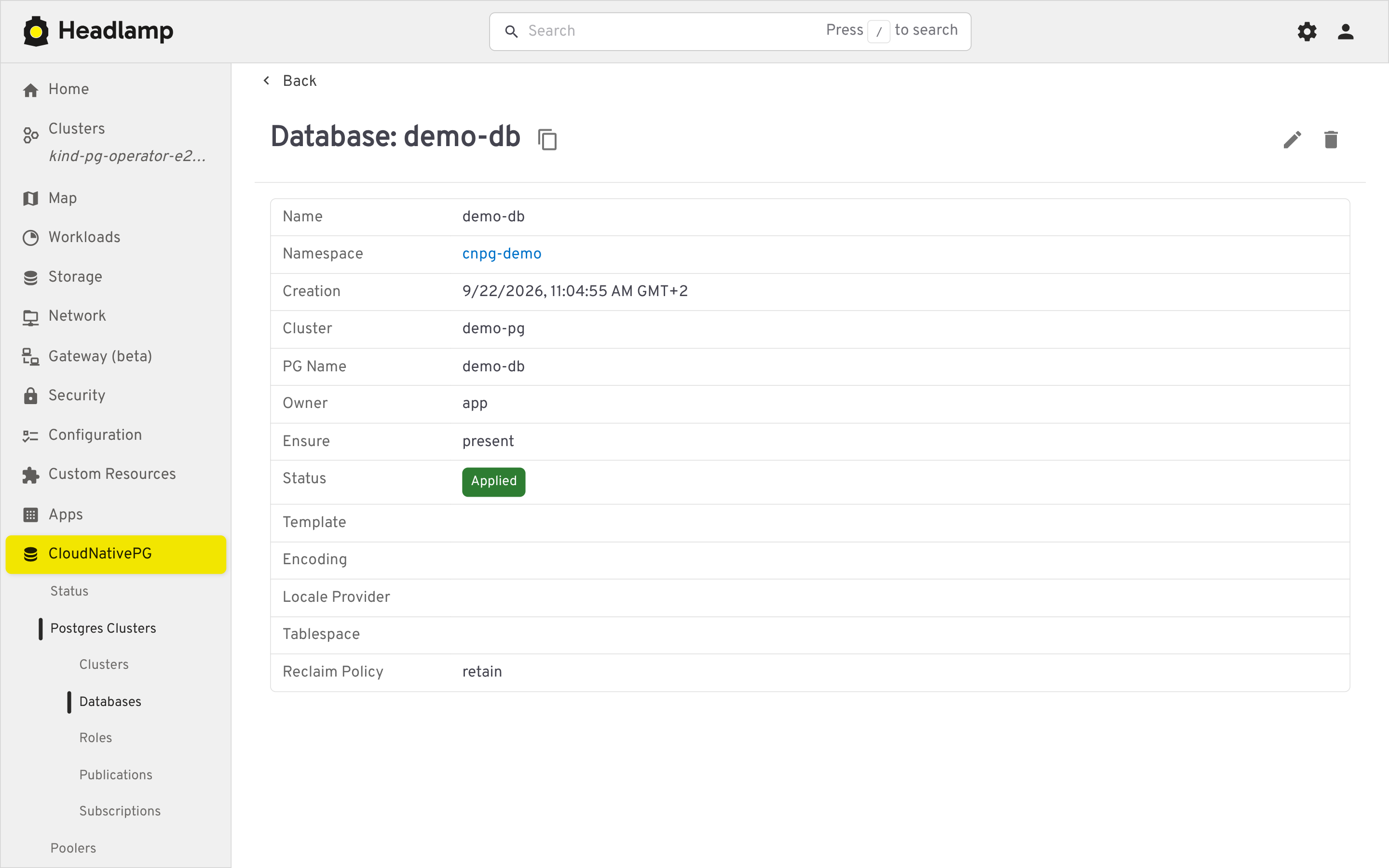Open the Map sidebar item
This screenshot has height=868, width=1389.
coord(116,198)
